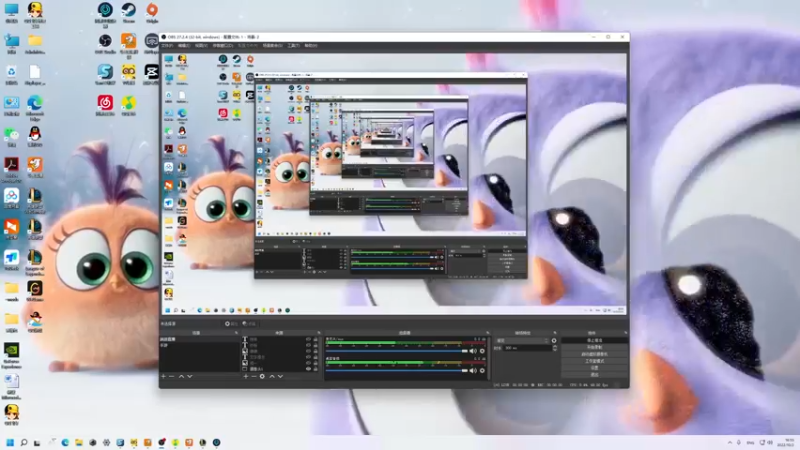Screen dimensions: 800x450
Task: Select the Steam shortcut on the desktop
Action: point(129,13)
